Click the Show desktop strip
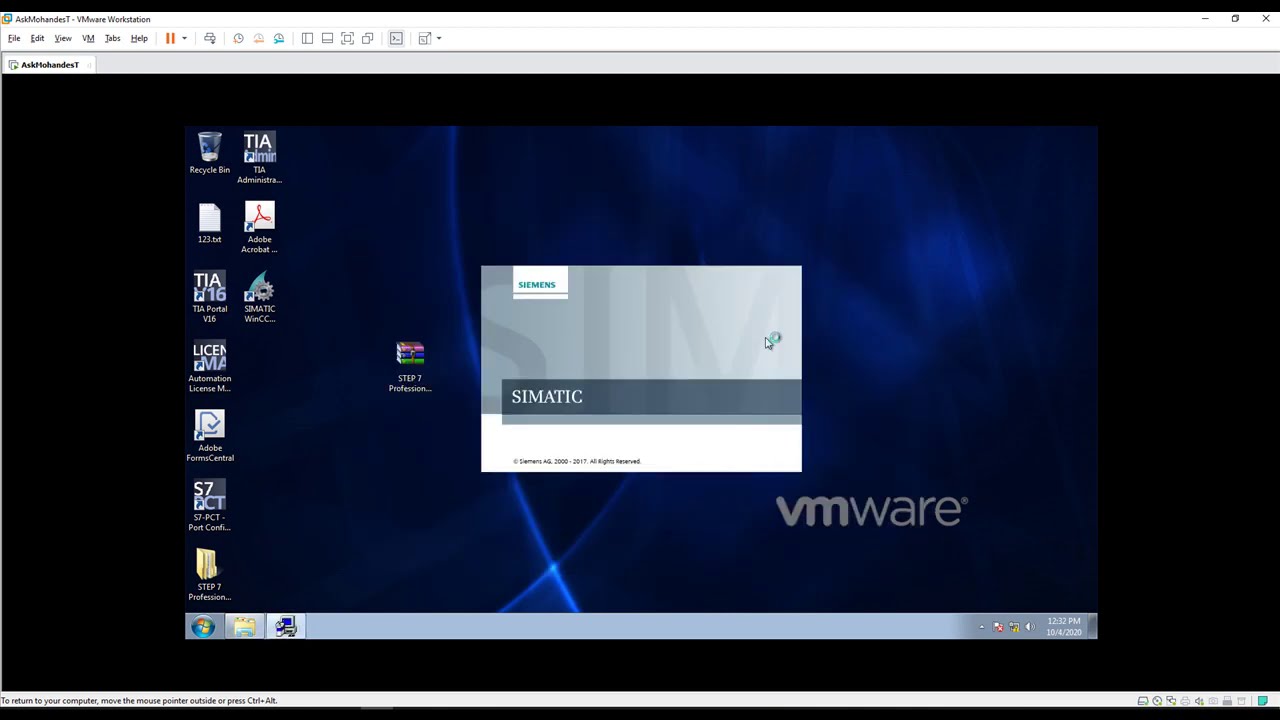 click(1093, 627)
